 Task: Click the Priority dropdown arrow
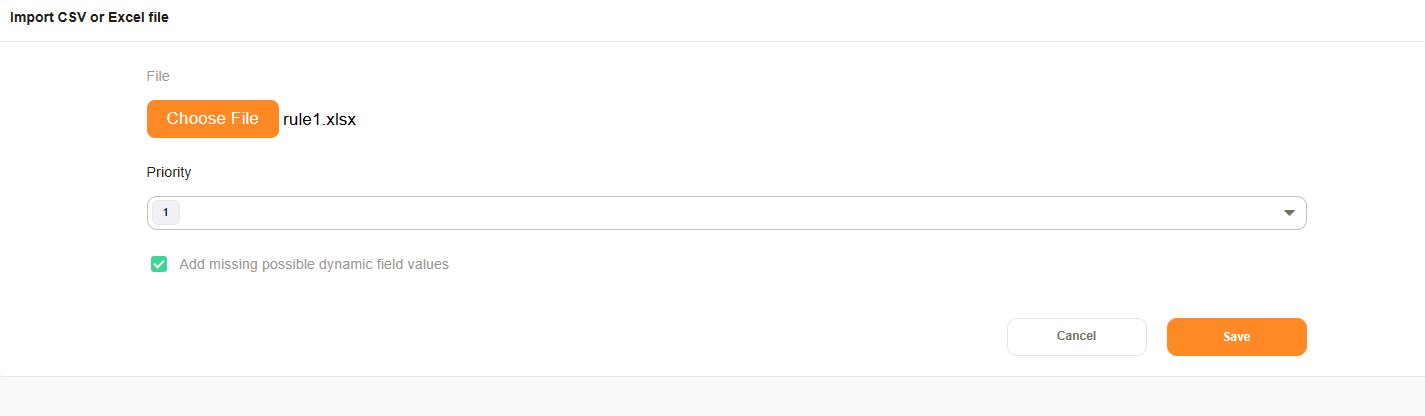tap(1289, 213)
